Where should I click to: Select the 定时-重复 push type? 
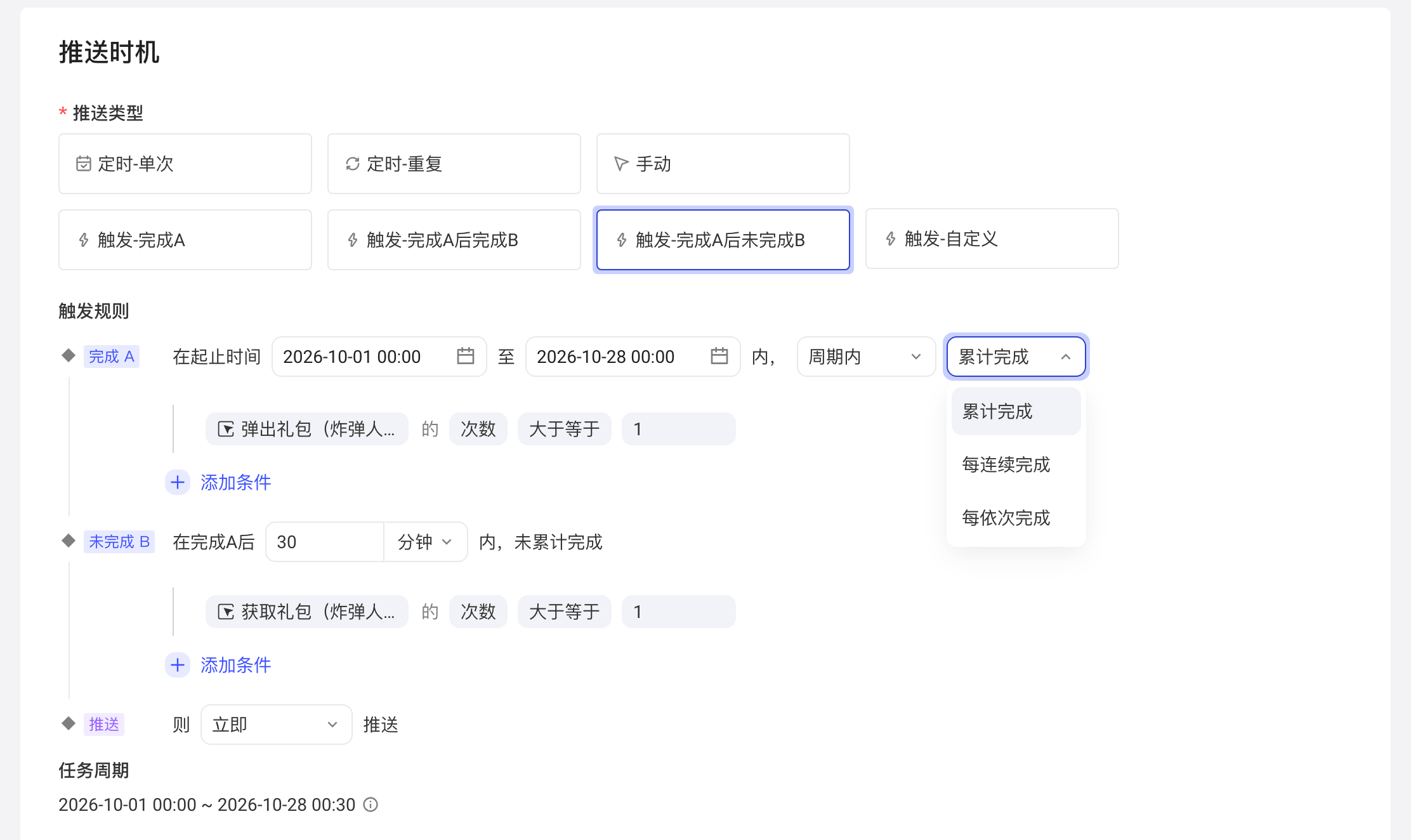[x=454, y=164]
